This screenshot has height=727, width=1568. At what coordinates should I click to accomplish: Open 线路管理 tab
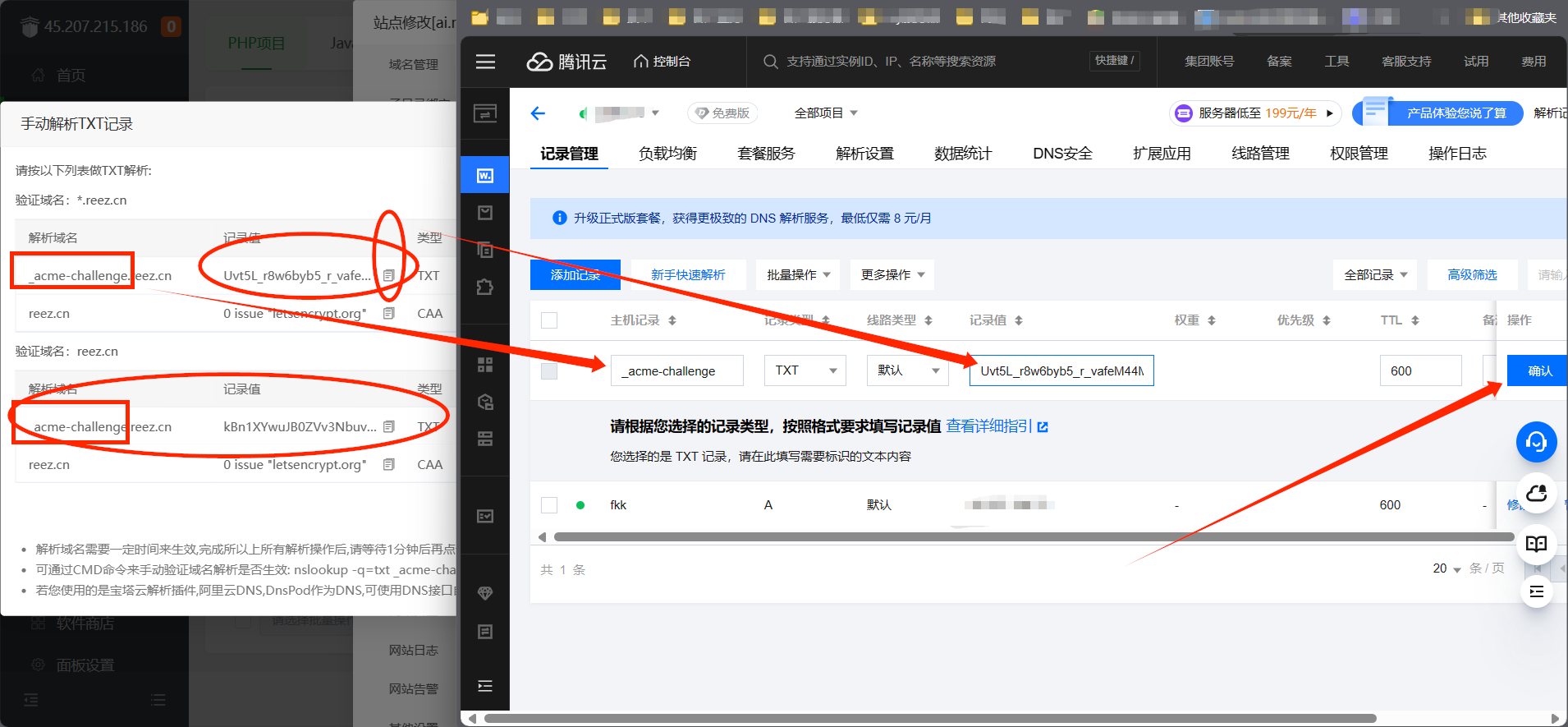(1260, 154)
